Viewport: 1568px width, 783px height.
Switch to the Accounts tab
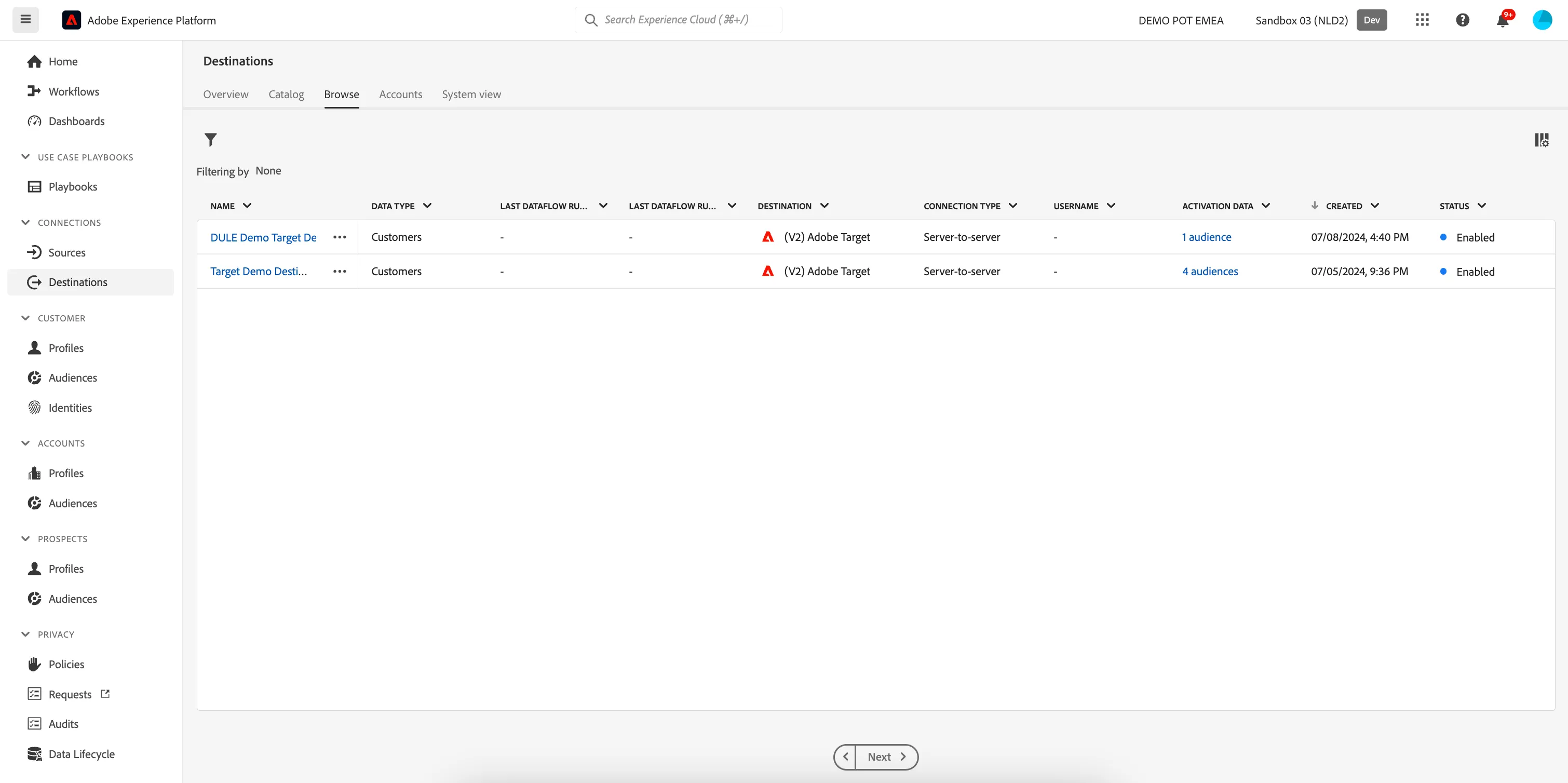[x=400, y=95]
